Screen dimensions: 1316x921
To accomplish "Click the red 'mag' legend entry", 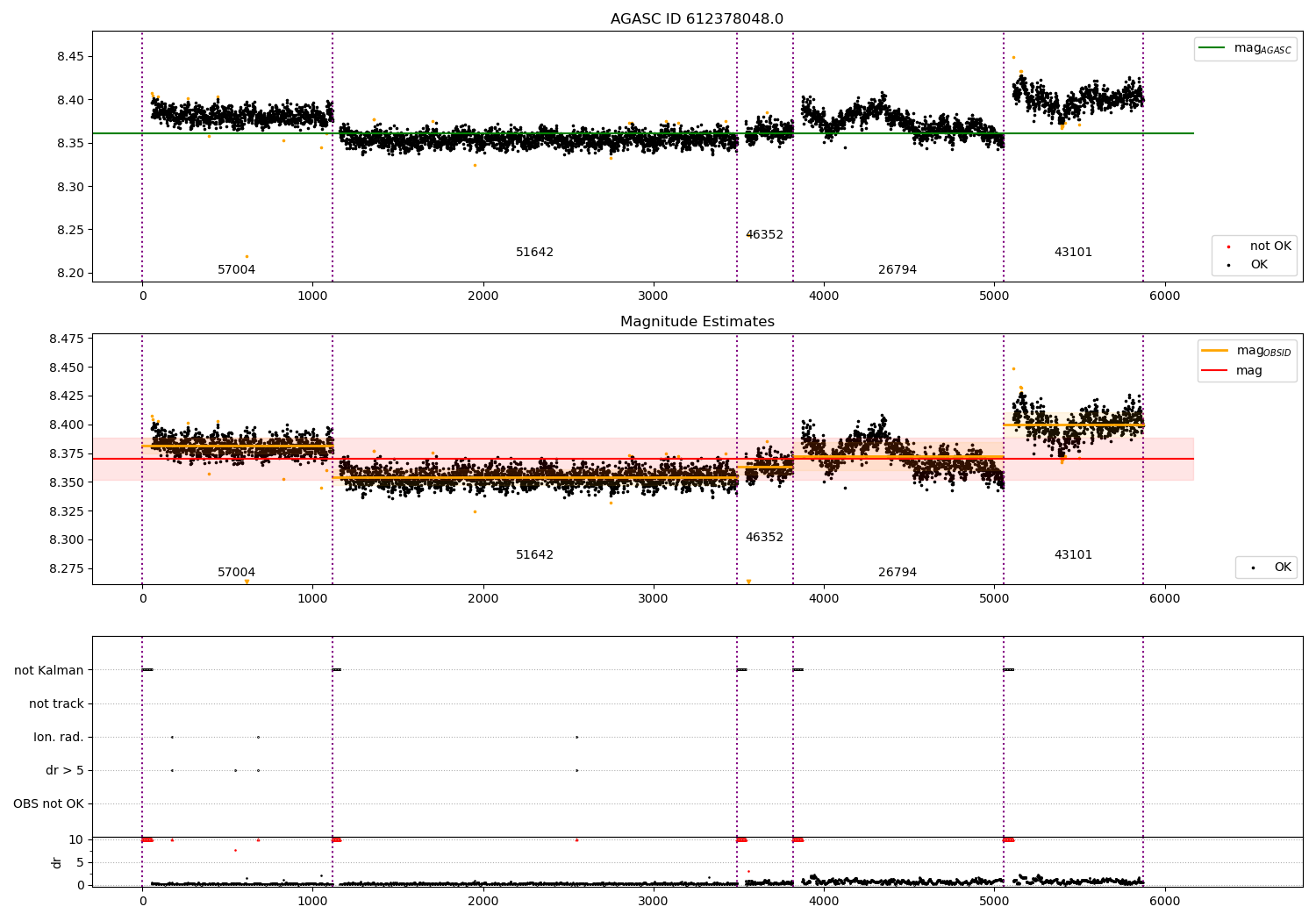I will pos(1232,371).
